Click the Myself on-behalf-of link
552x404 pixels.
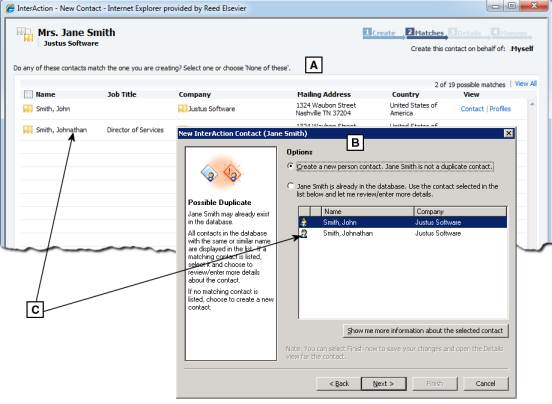pyautogui.click(x=522, y=49)
